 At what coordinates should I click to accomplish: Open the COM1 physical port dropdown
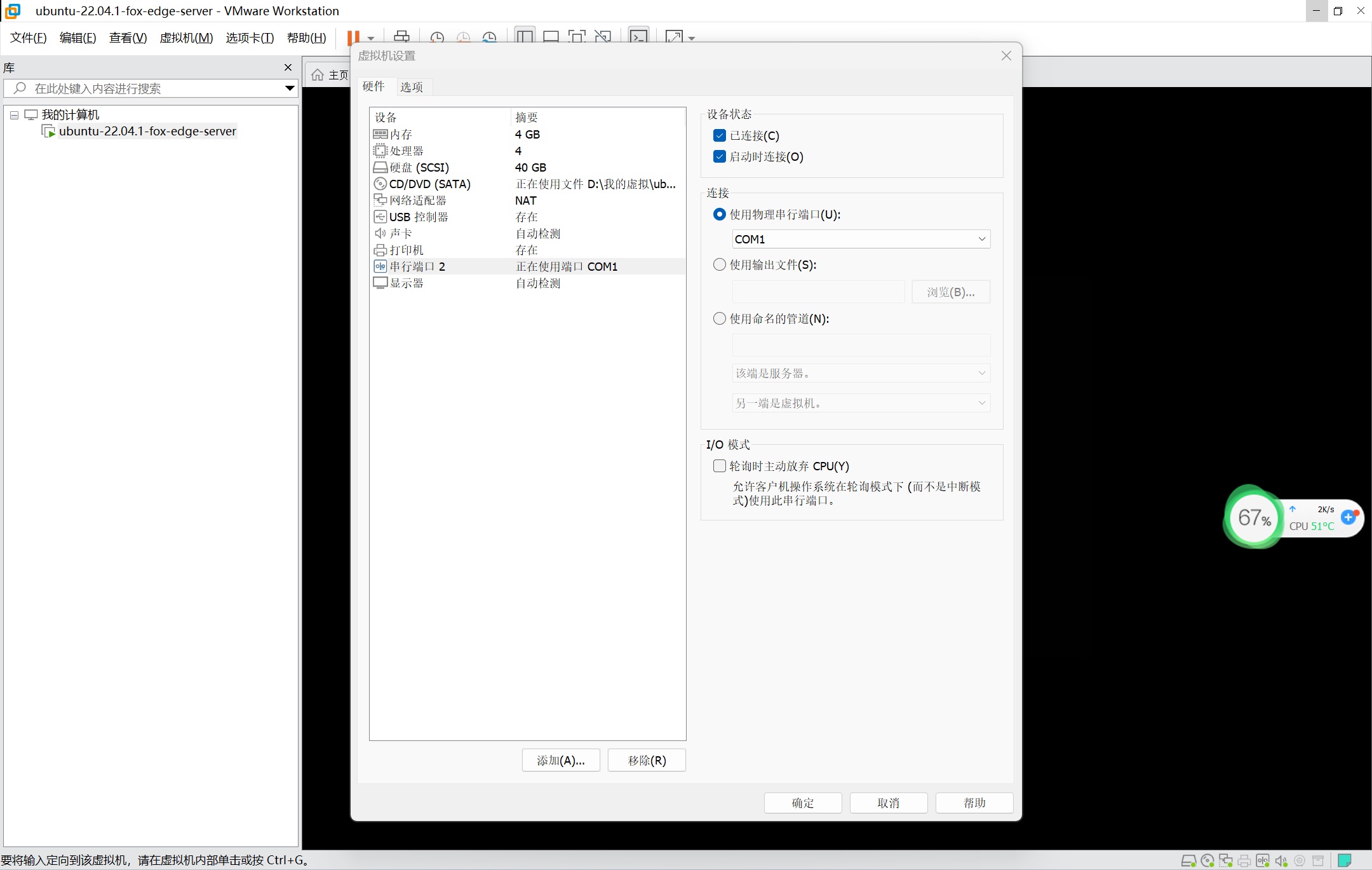click(x=861, y=239)
